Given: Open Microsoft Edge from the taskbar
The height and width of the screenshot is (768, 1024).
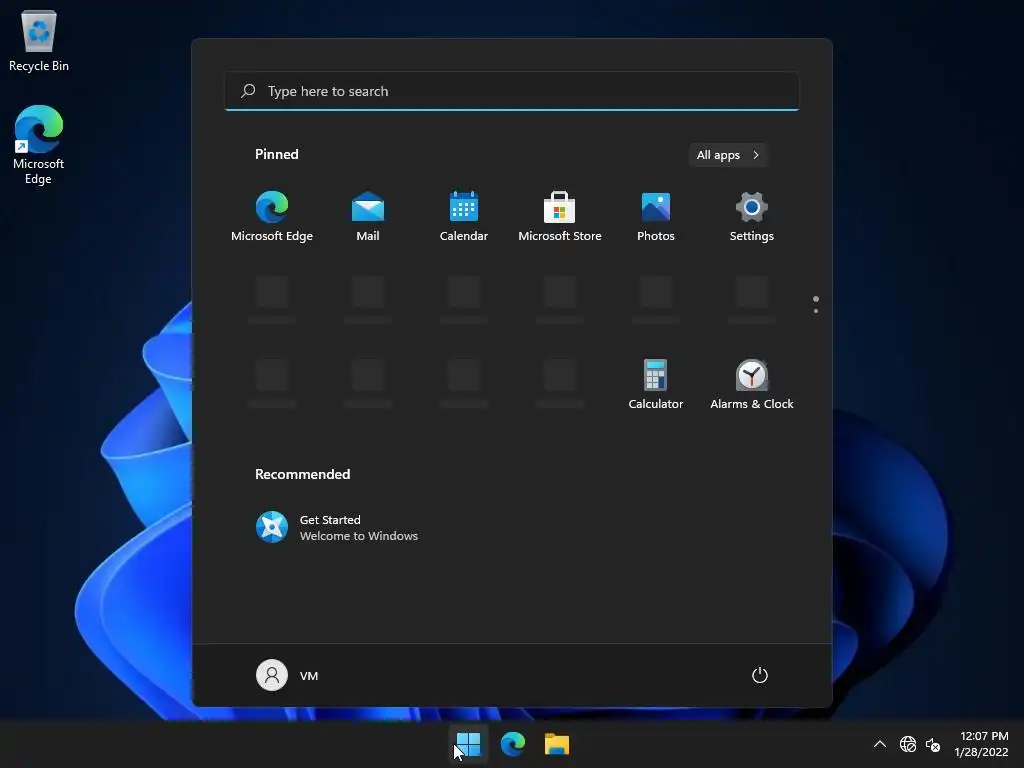Looking at the screenshot, I should [x=513, y=744].
